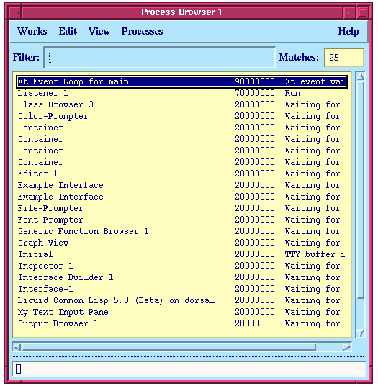Open the View menu

(99, 31)
